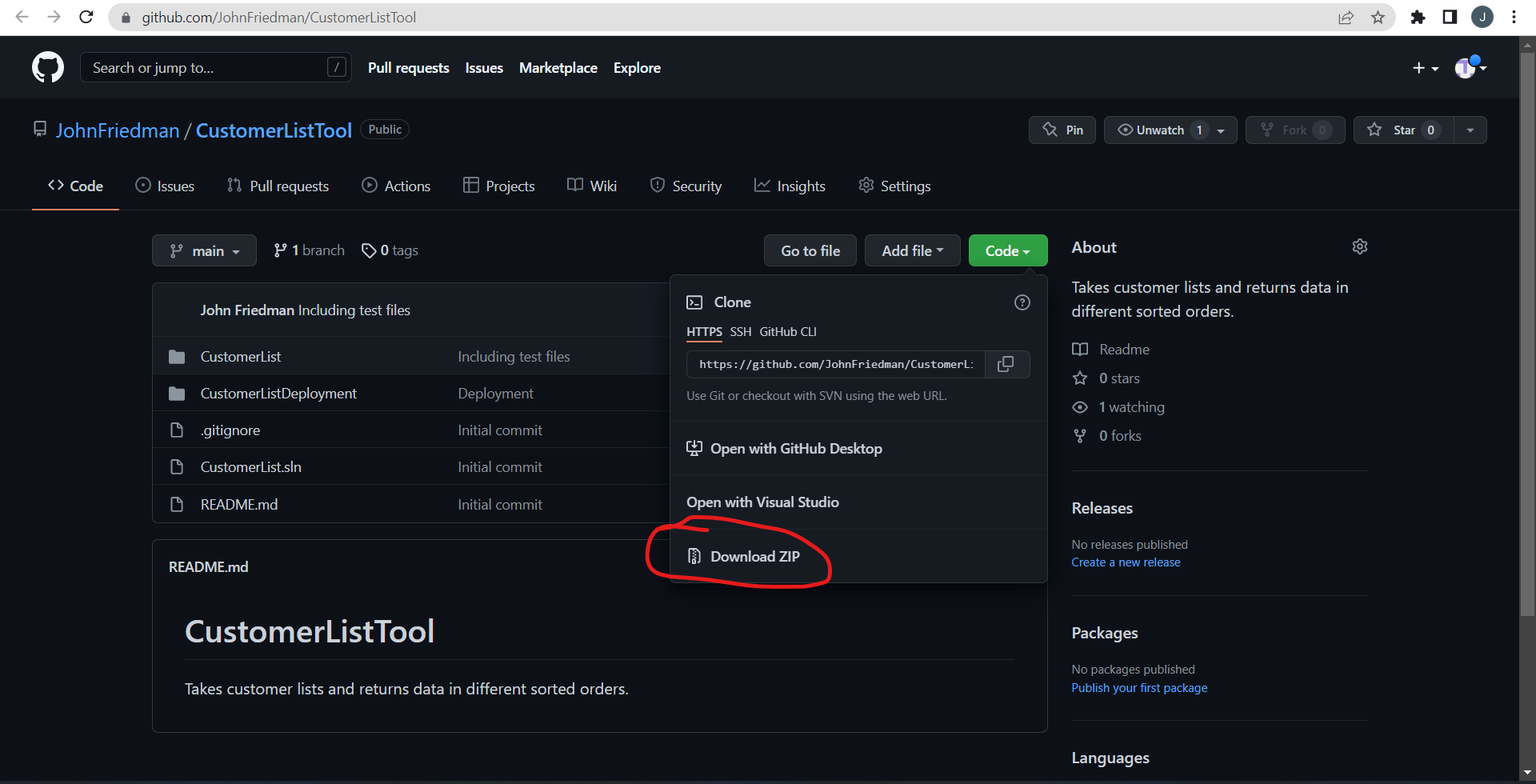Bookmark this page with the star icon
Viewport: 1536px width, 784px height.
(x=1378, y=17)
